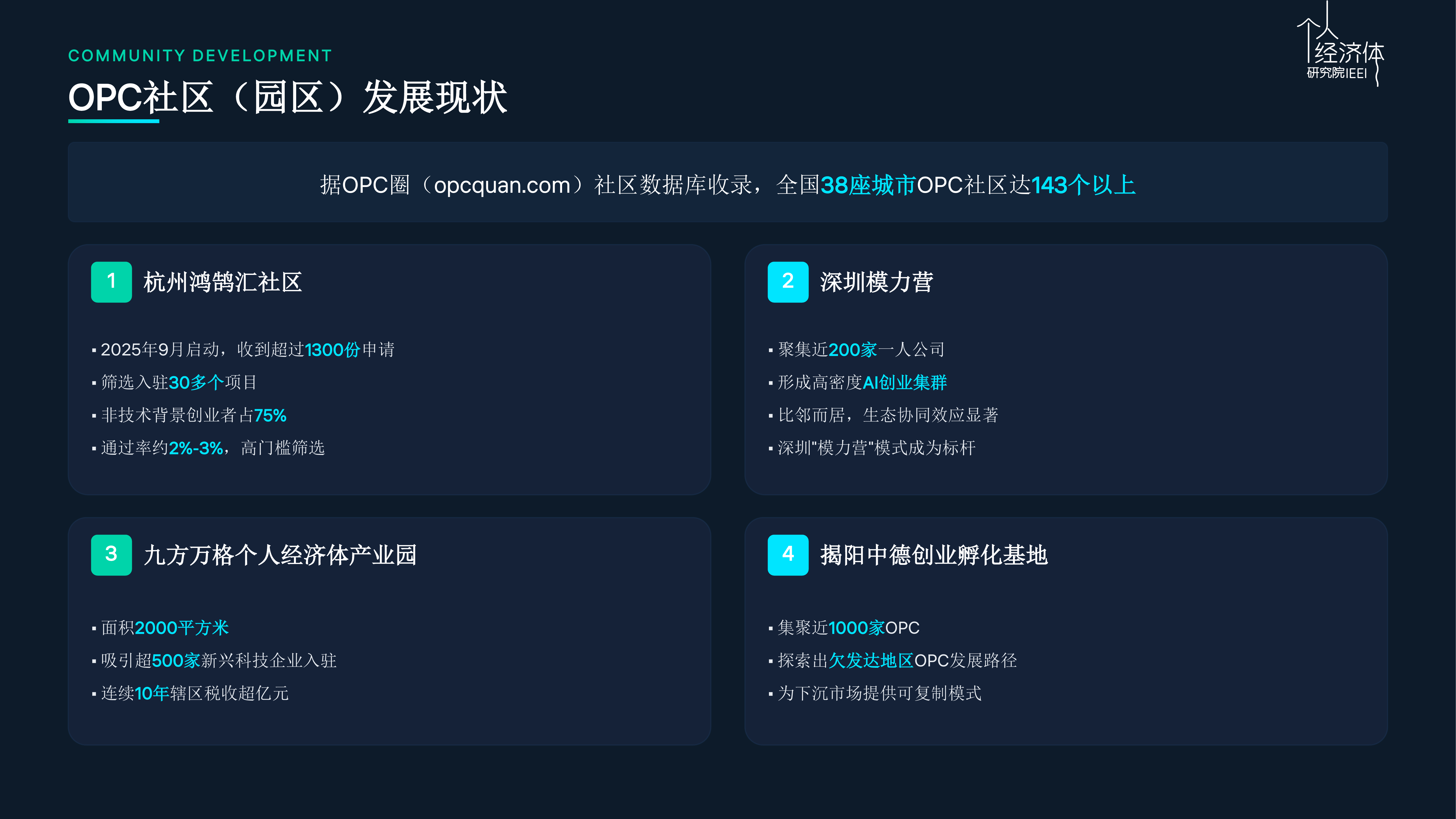The image size is (1456, 819).
Task: Click the bullet 比邻而居，生态协同效应显著
Action: pyautogui.click(x=883, y=416)
